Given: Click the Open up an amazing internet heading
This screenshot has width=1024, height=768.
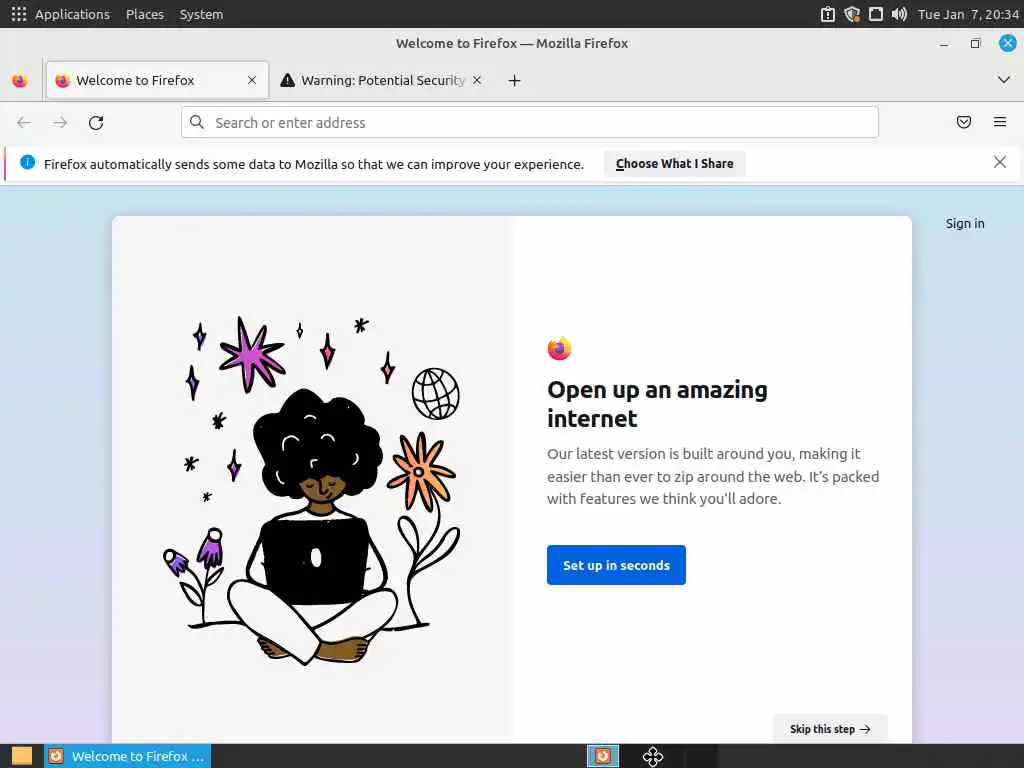Looking at the screenshot, I should [657, 404].
